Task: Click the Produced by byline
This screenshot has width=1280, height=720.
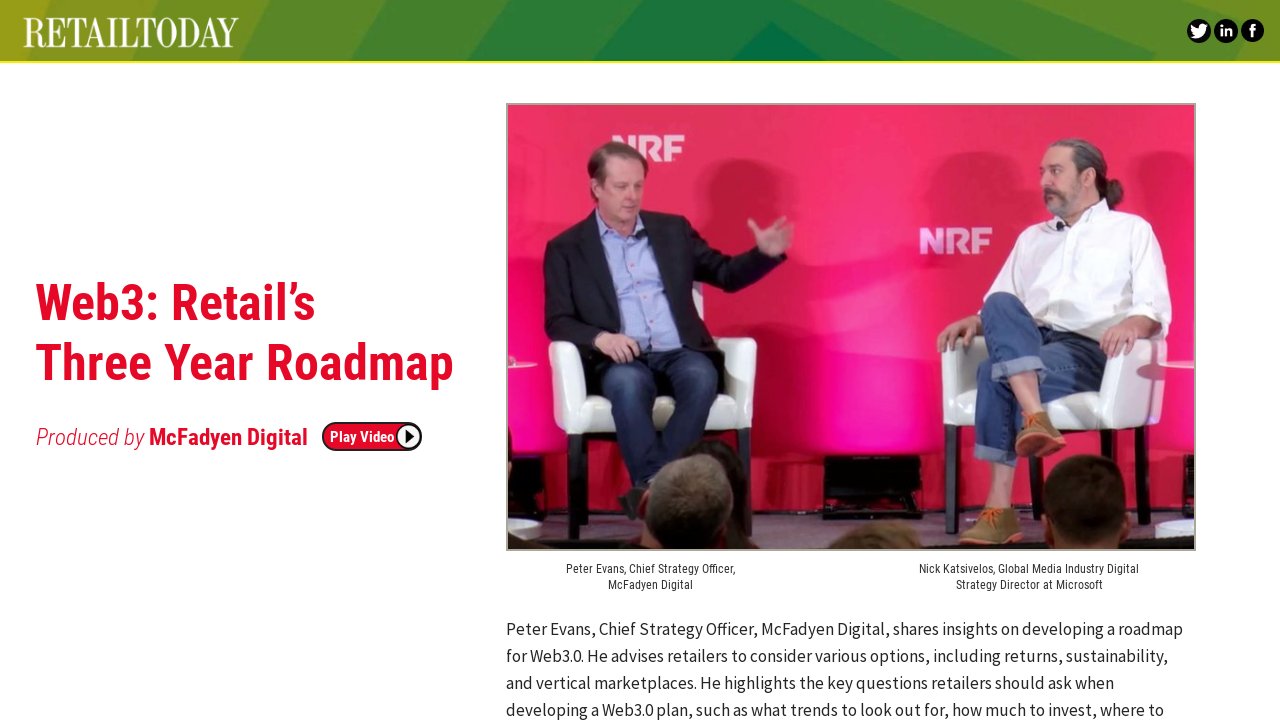Action: pyautogui.click(x=90, y=437)
